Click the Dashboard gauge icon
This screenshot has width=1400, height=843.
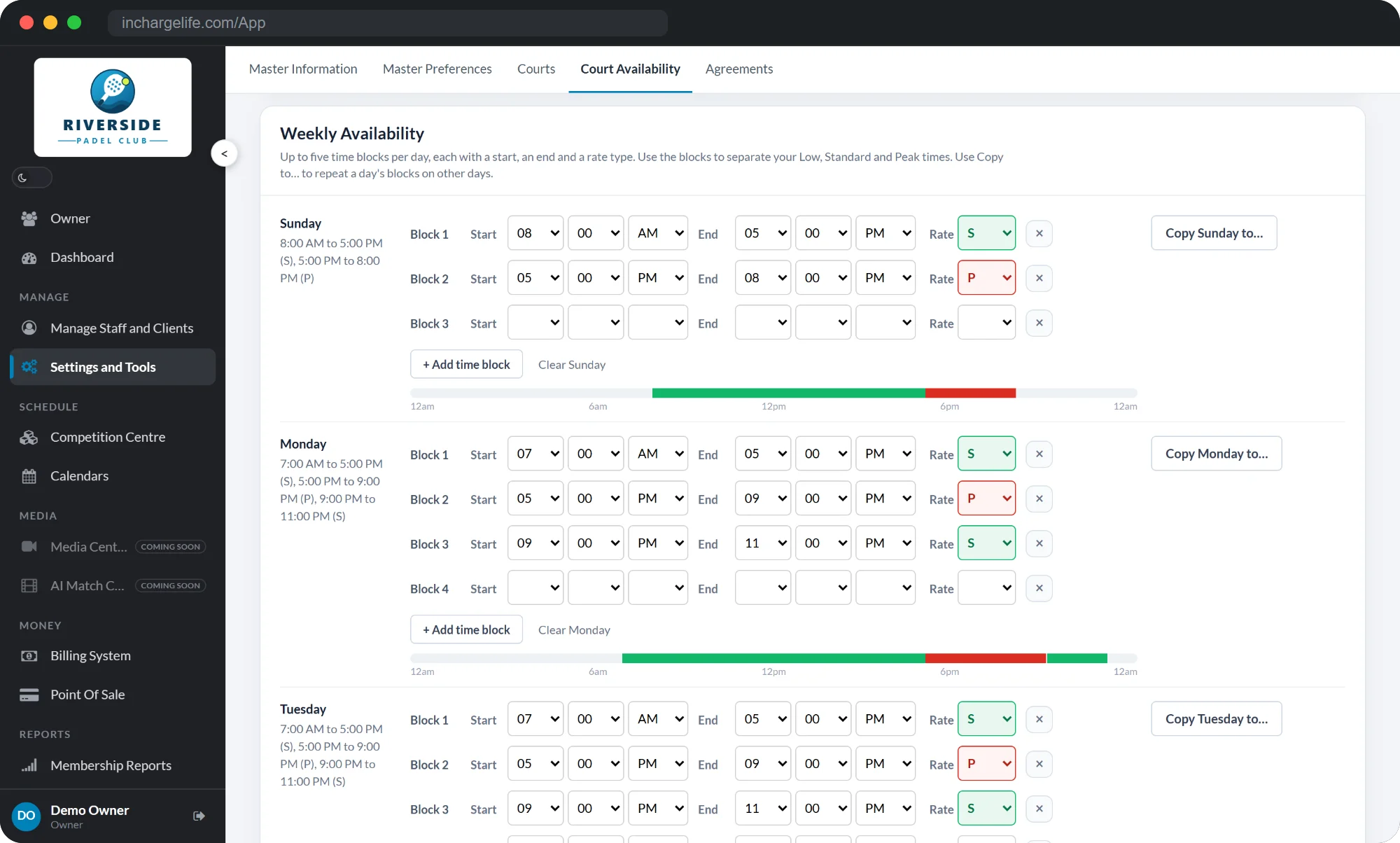(29, 258)
